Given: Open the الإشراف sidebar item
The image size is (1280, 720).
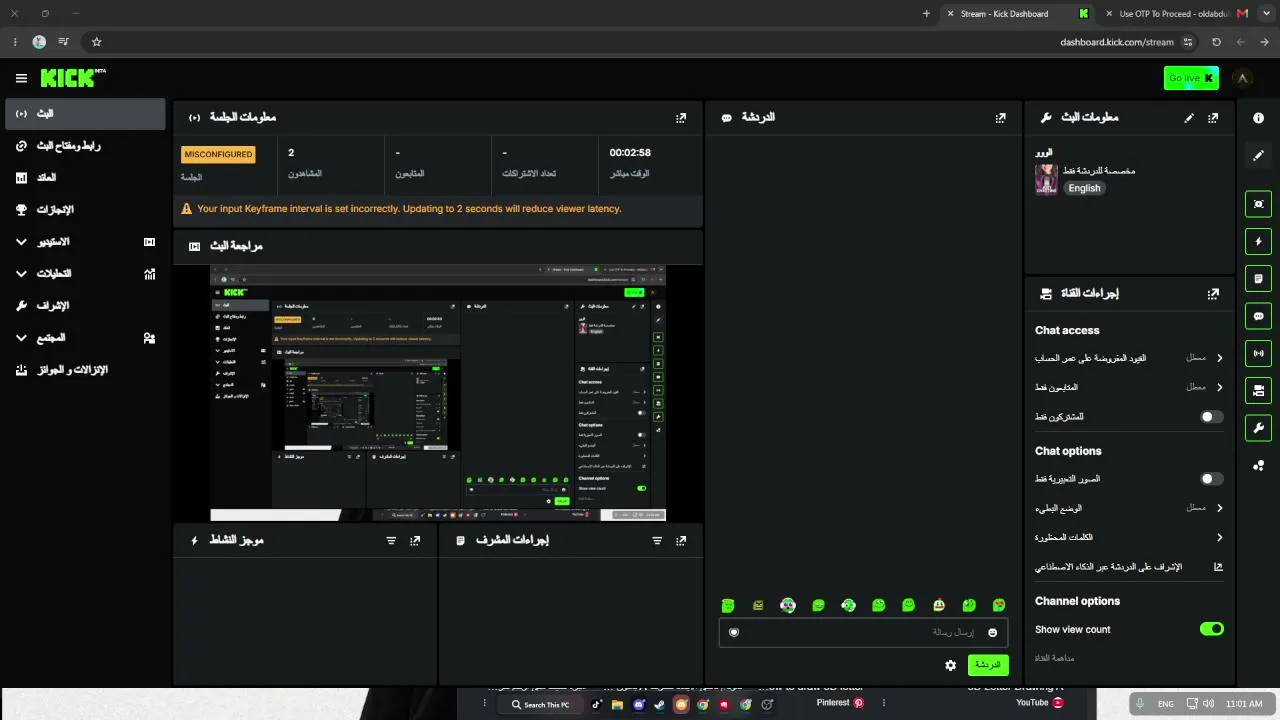Looking at the screenshot, I should 84,306.
